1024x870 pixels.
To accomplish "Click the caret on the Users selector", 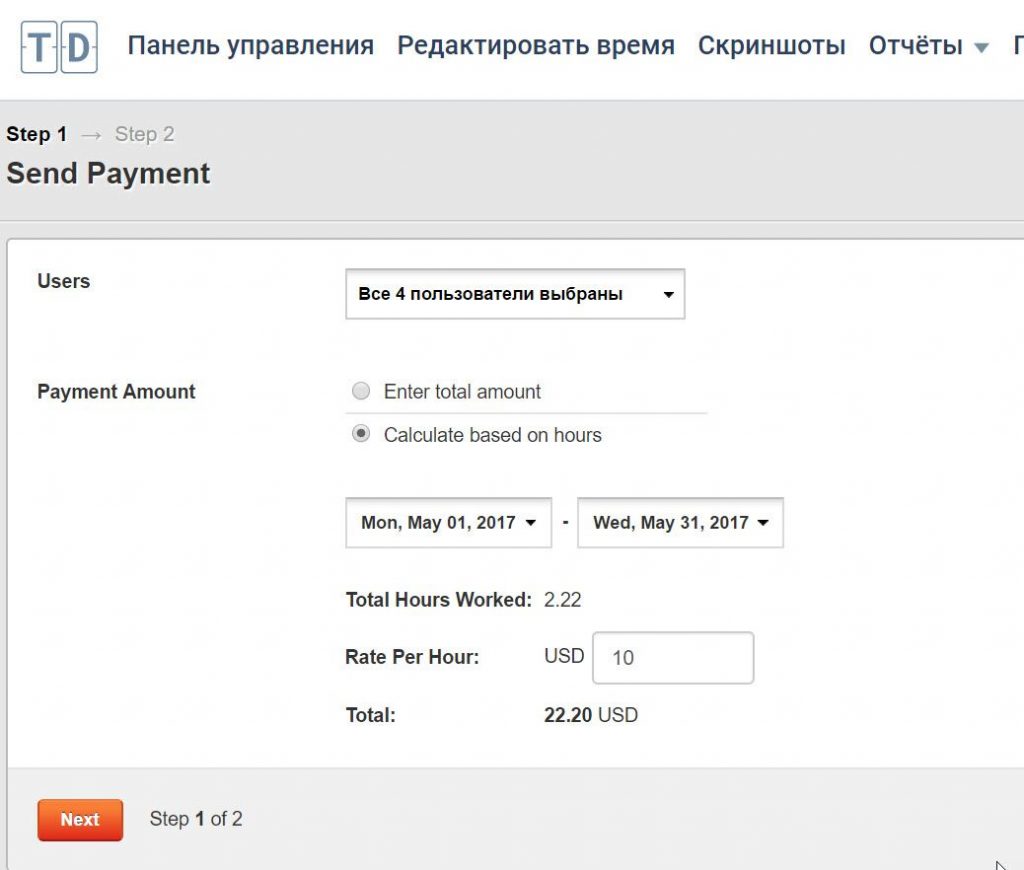I will point(669,294).
